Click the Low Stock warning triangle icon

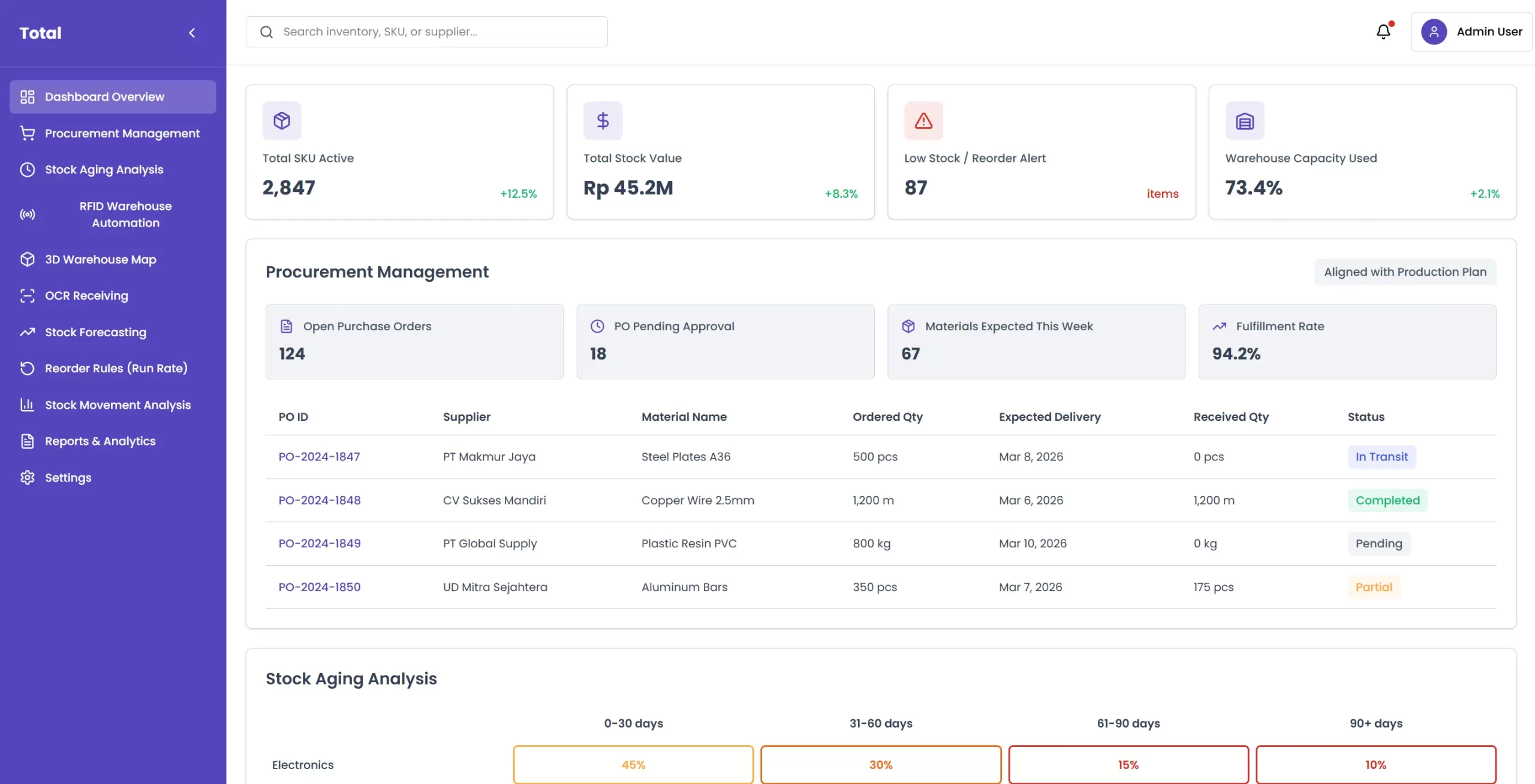tap(923, 120)
